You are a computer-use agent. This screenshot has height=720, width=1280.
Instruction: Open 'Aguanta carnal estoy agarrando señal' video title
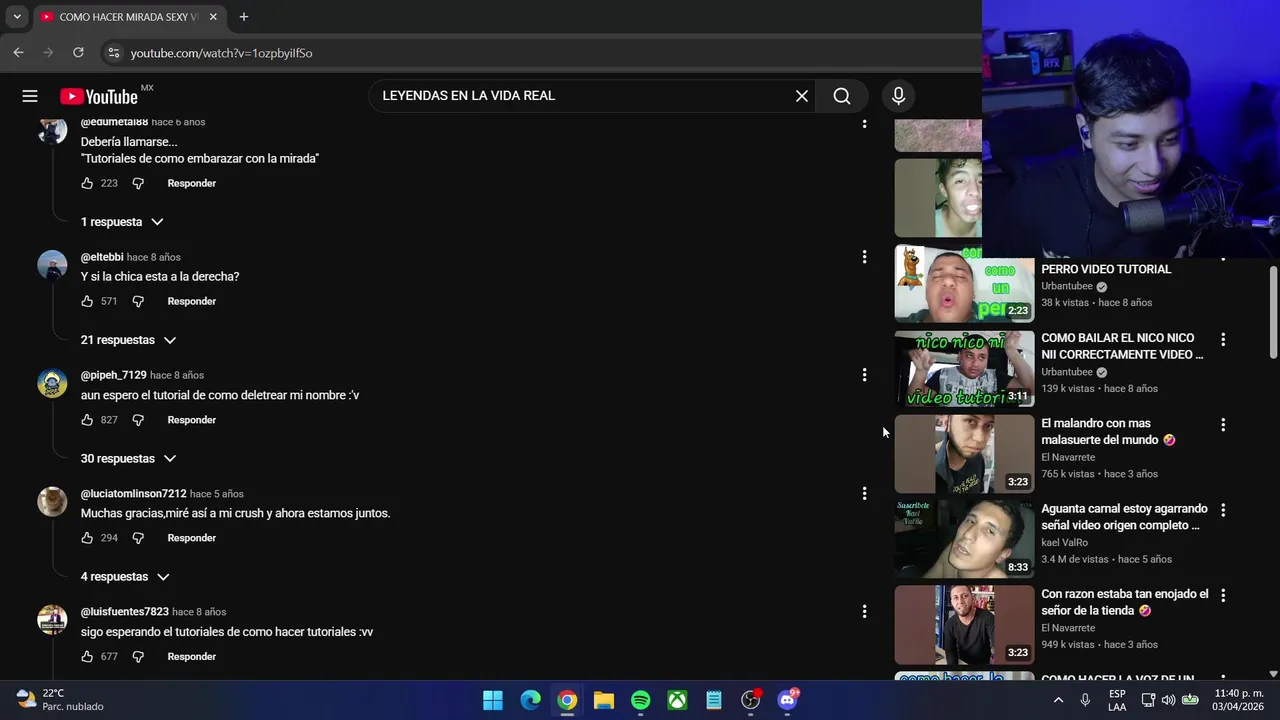click(1124, 517)
